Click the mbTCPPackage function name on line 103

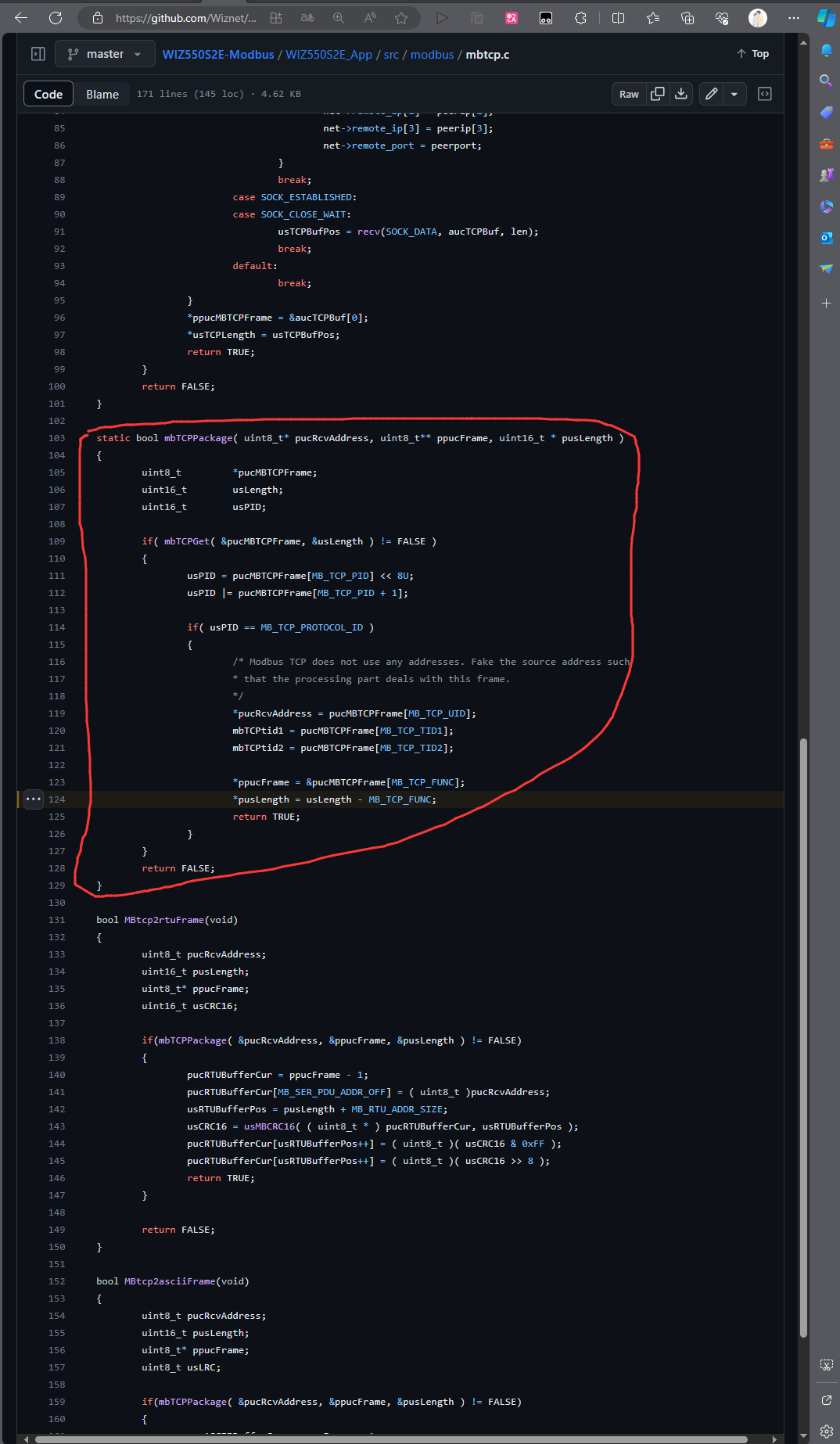click(x=199, y=438)
